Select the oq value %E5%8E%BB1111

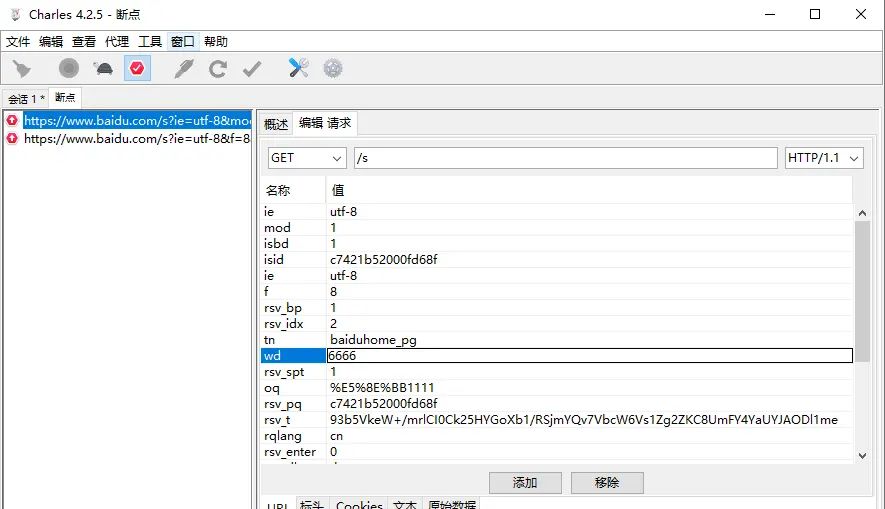(382, 388)
